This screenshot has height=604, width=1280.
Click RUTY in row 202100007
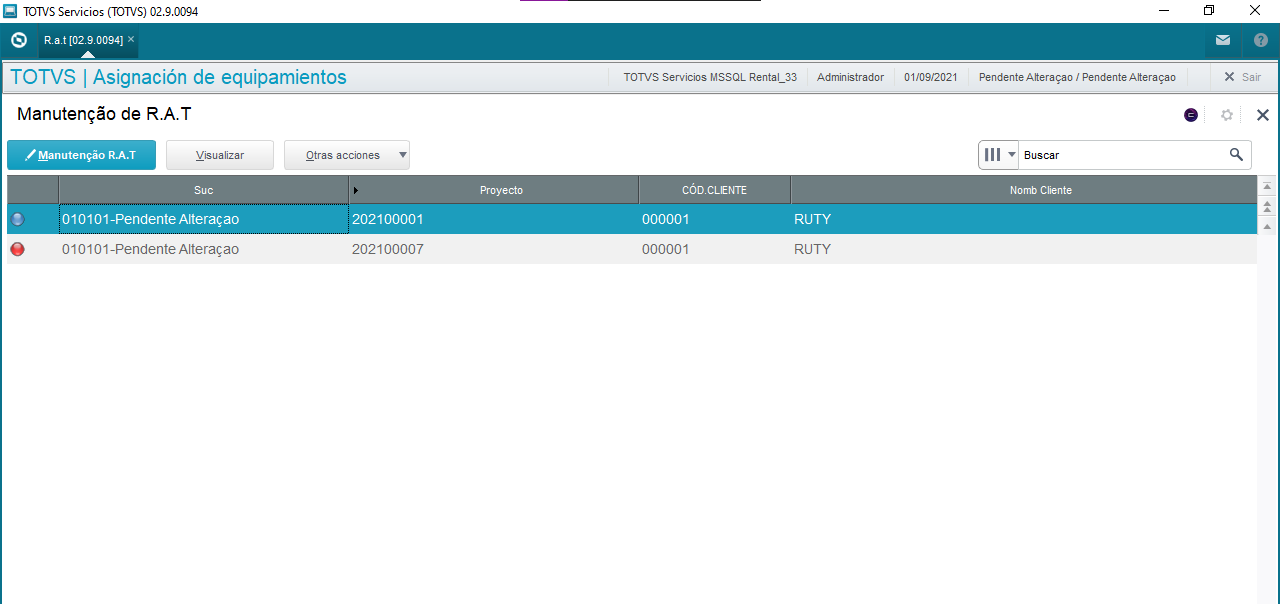tap(812, 249)
